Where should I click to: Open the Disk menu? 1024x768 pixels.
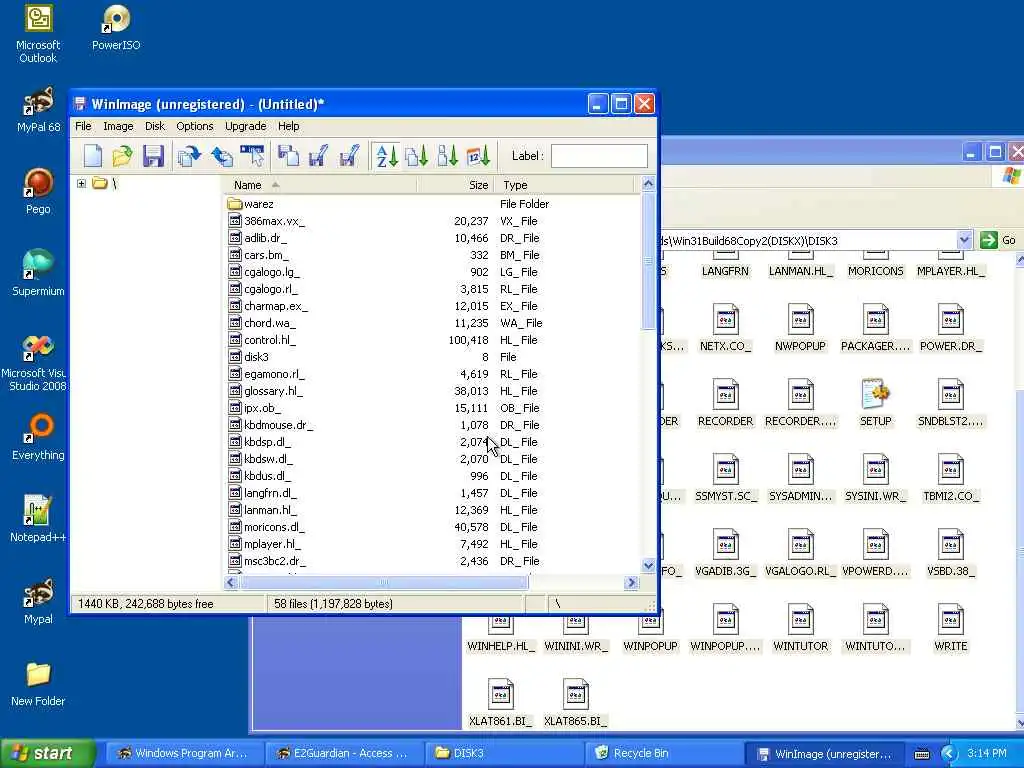[155, 126]
